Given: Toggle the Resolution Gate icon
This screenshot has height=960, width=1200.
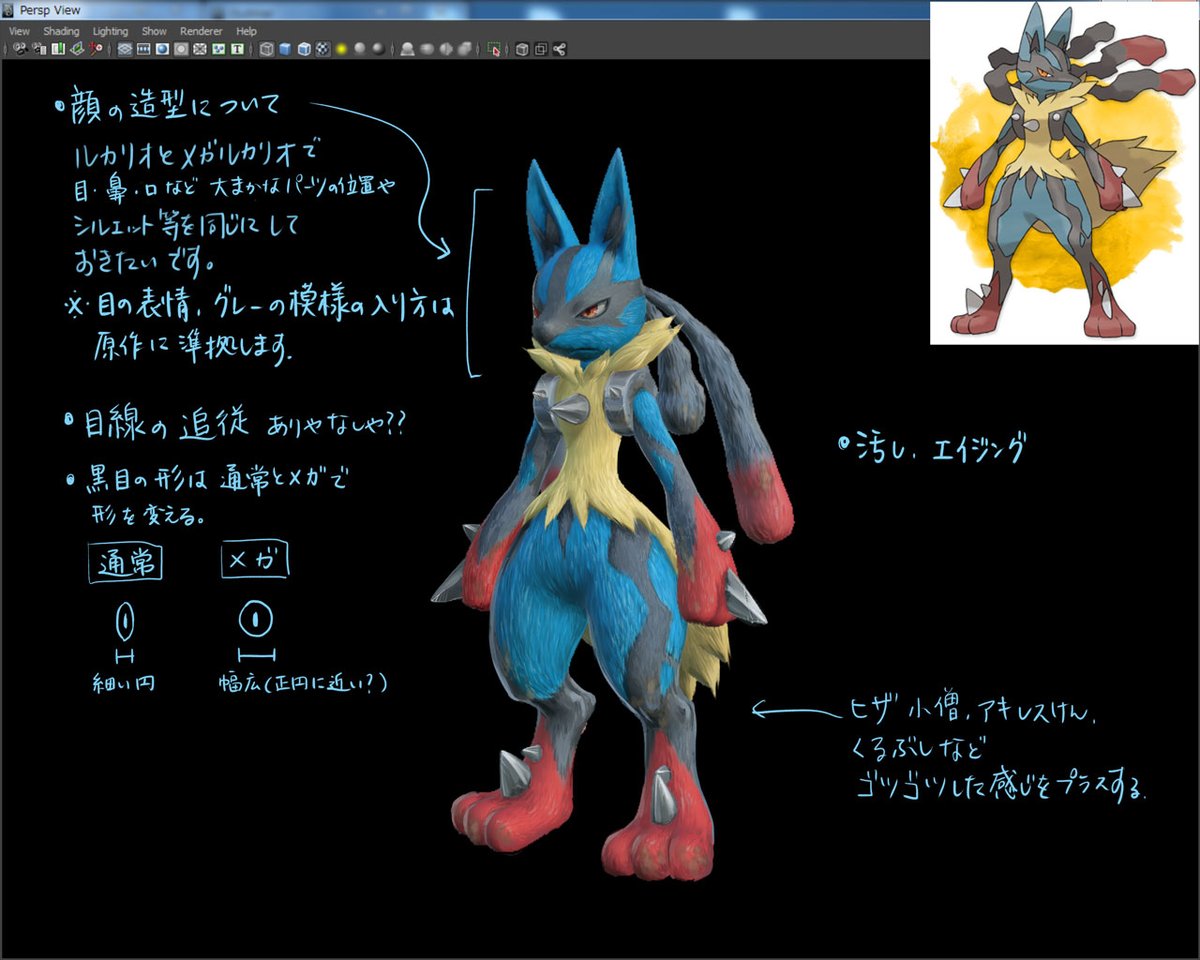Looking at the screenshot, I should (162, 48).
